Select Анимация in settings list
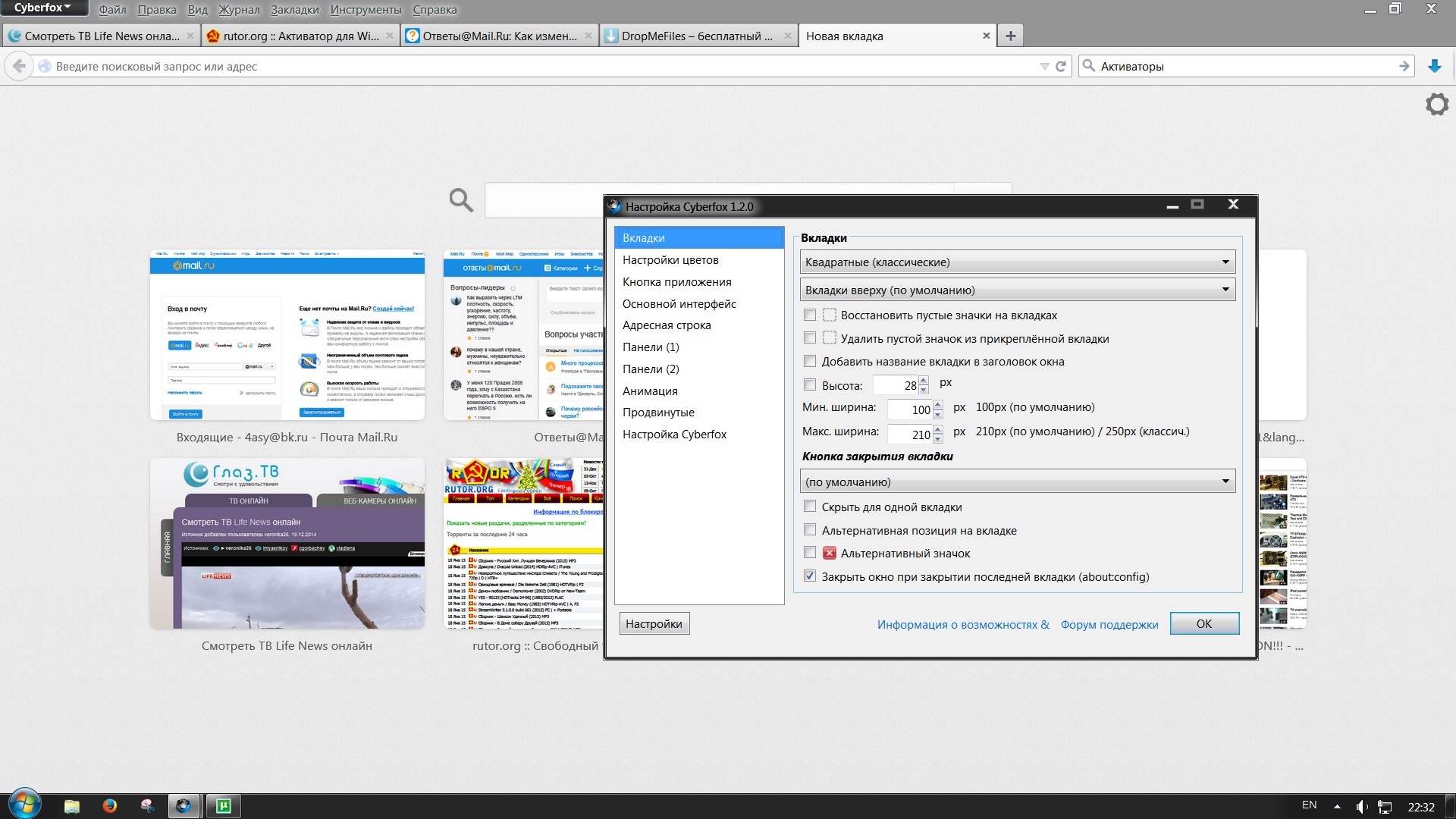Viewport: 1456px width, 819px height. (699, 391)
